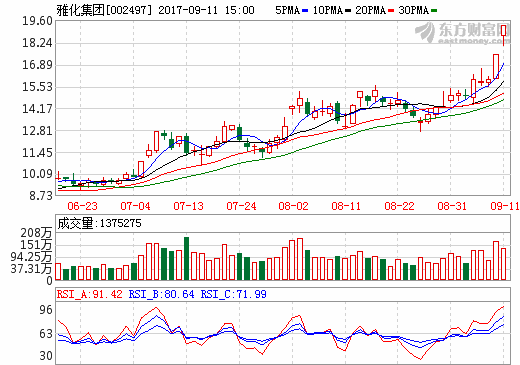Click the 14.17 price axis label
Screen dimensions: 520x365
(x=37, y=109)
